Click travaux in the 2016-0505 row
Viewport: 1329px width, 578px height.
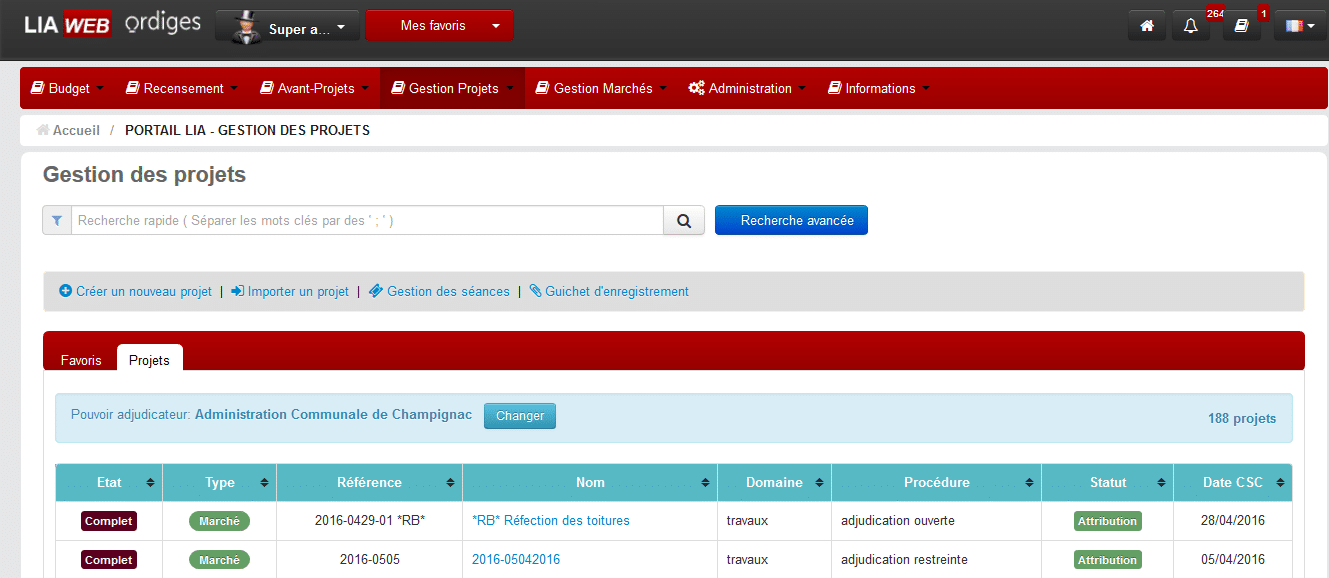tap(749, 560)
